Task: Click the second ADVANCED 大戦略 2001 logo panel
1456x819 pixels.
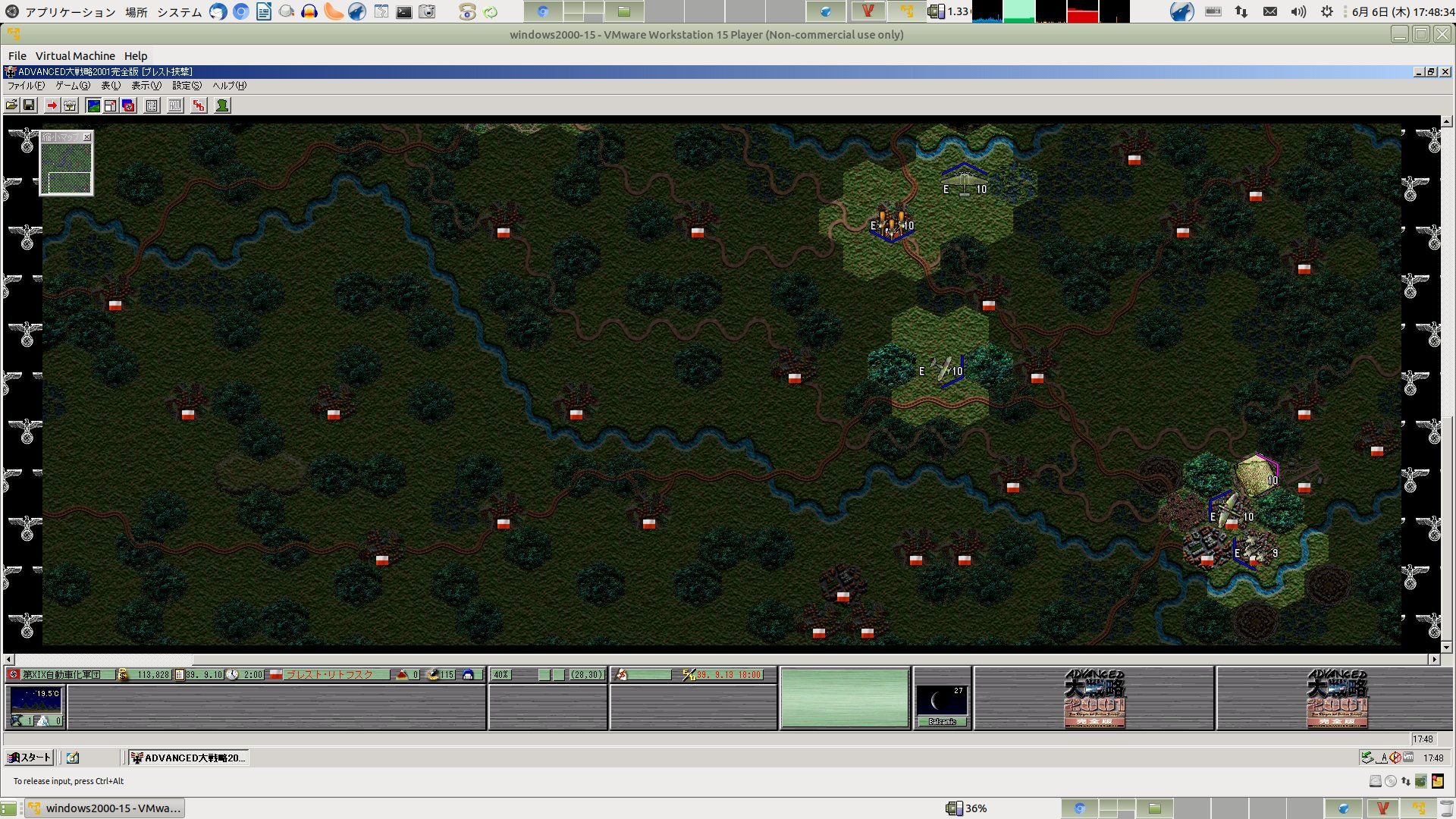Action: pyautogui.click(x=1337, y=698)
